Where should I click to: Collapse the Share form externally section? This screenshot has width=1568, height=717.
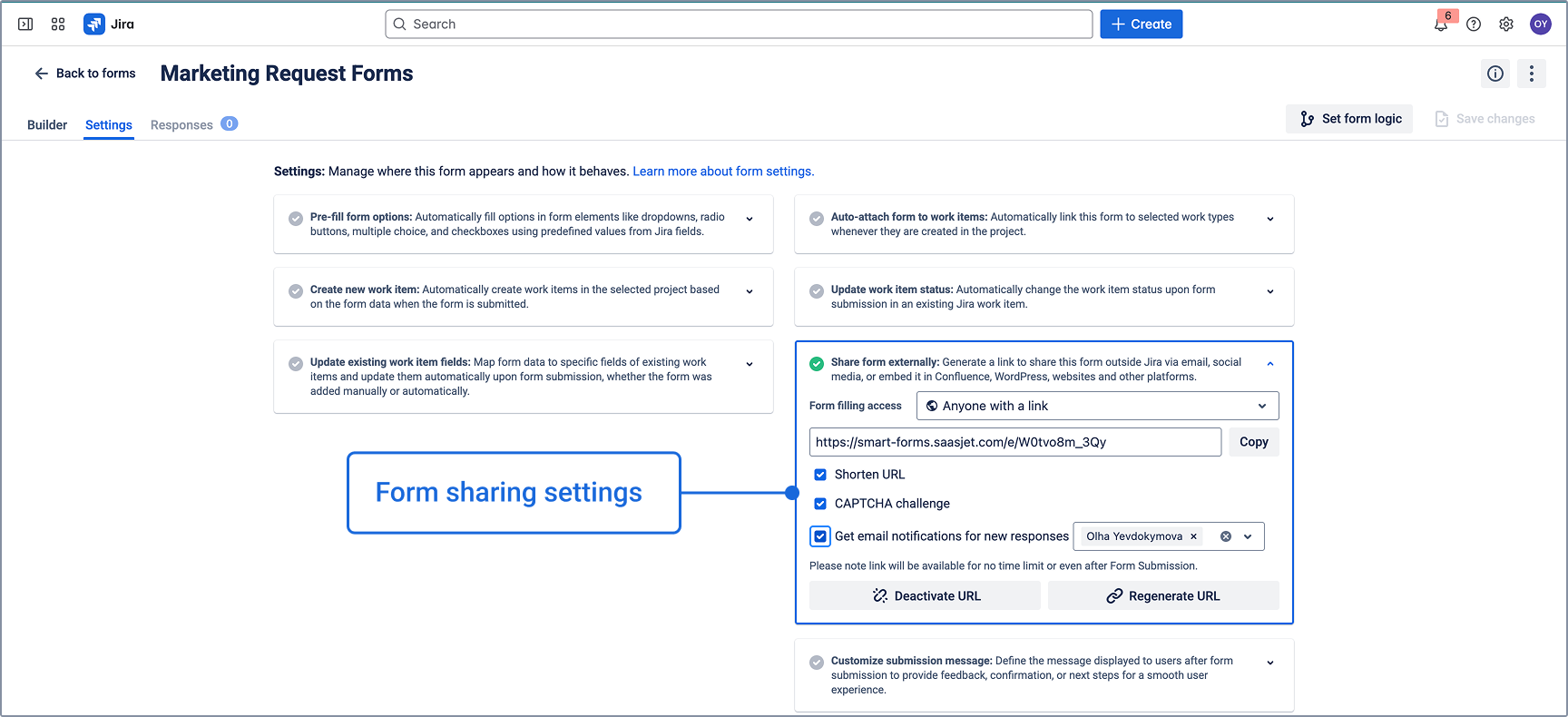tap(1270, 364)
